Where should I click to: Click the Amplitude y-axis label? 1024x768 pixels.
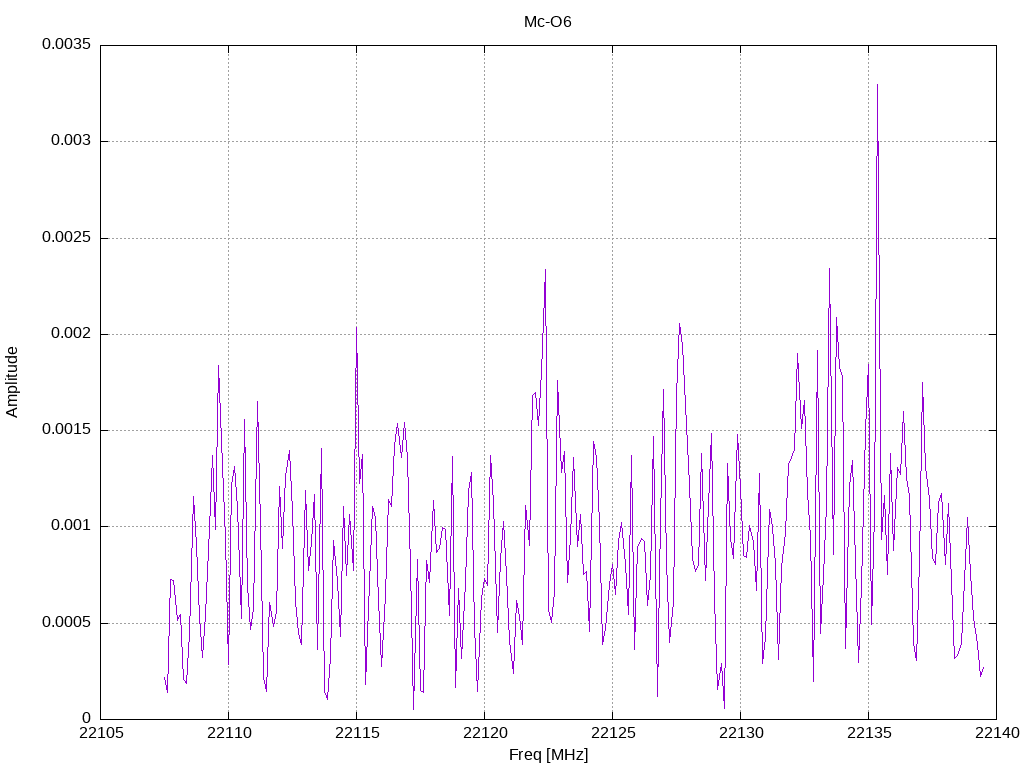[x=12, y=382]
